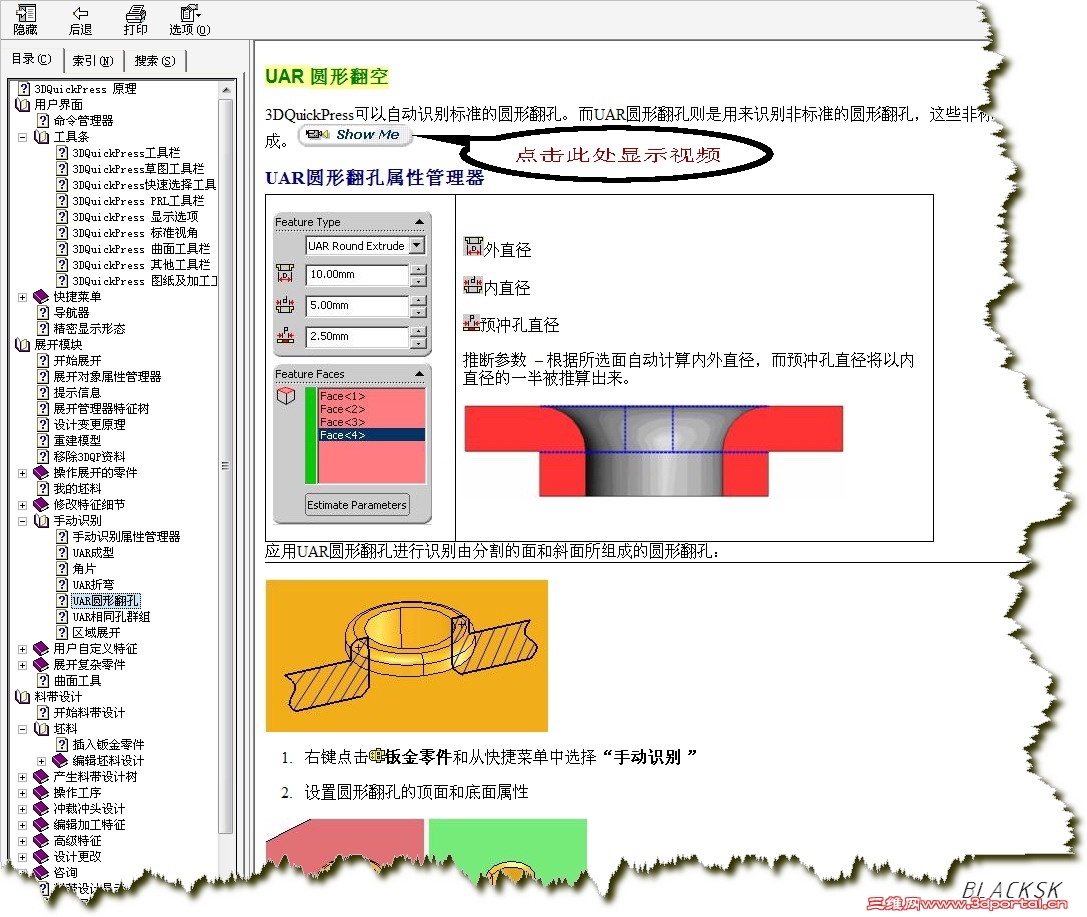This screenshot has height=917, width=1087.
Task: Click the yellow round extrude illustration
Action: tap(407, 656)
